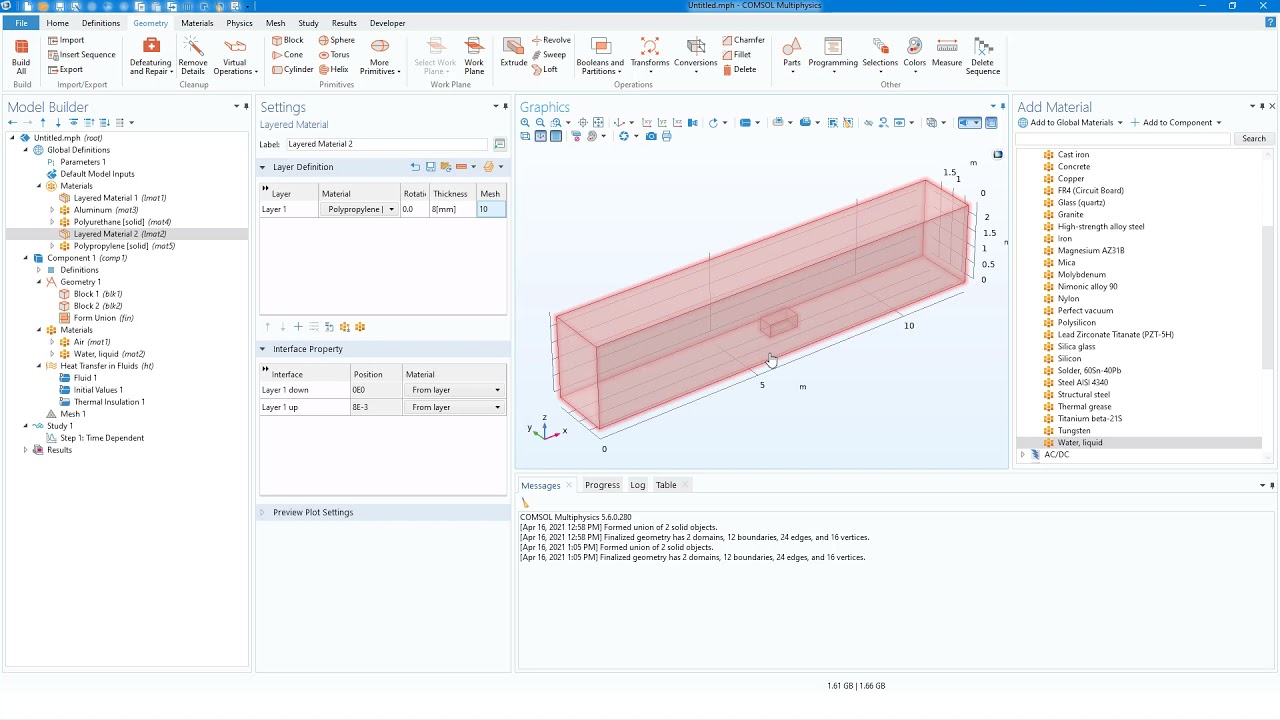Open Booleans and Partitions dropdown
Image resolution: width=1280 pixels, height=720 pixels.
[600, 56]
